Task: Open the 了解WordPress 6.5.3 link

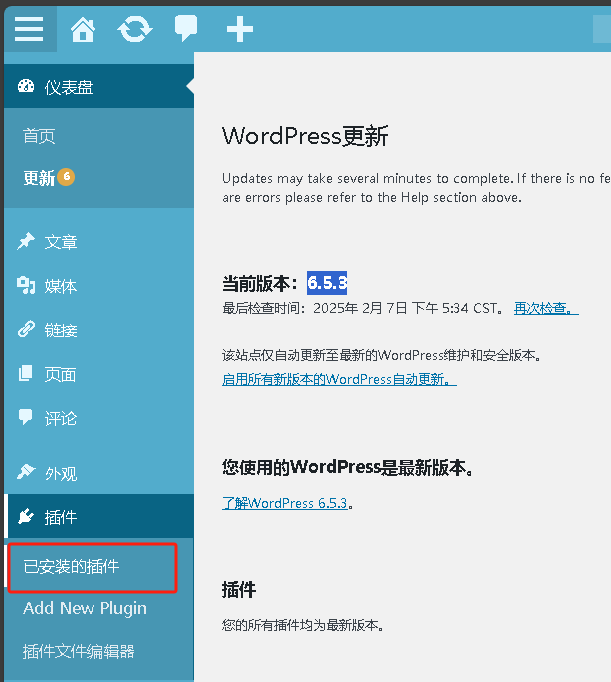Action: [x=284, y=503]
